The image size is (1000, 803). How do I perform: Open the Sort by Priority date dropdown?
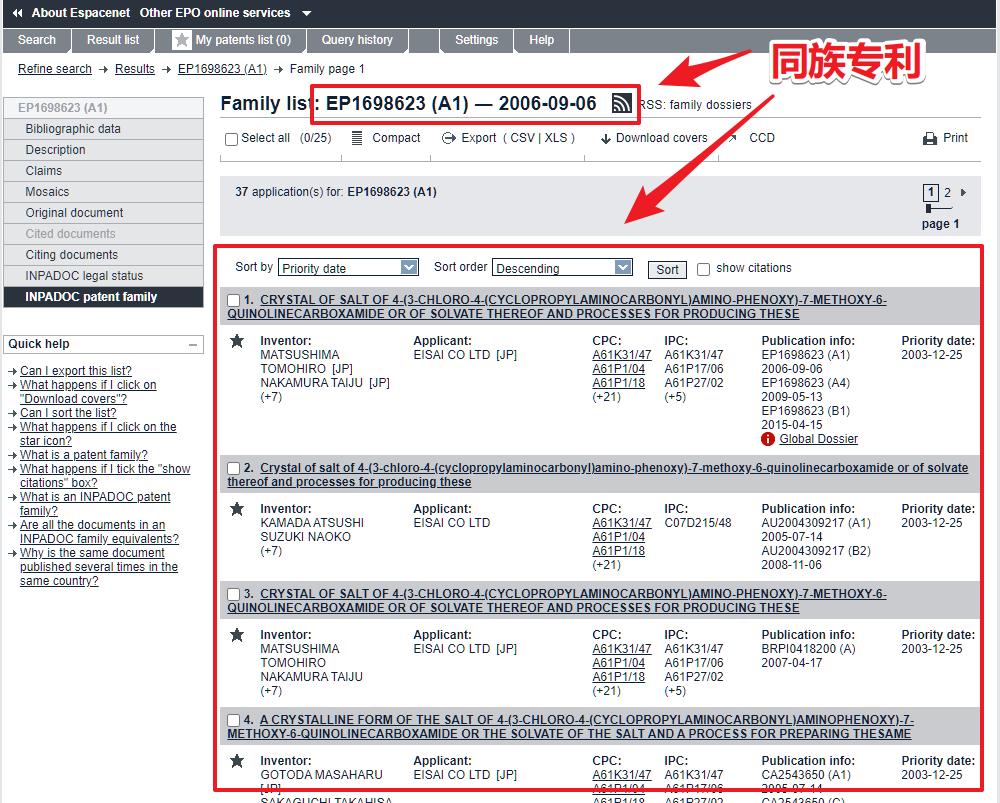(x=348, y=268)
